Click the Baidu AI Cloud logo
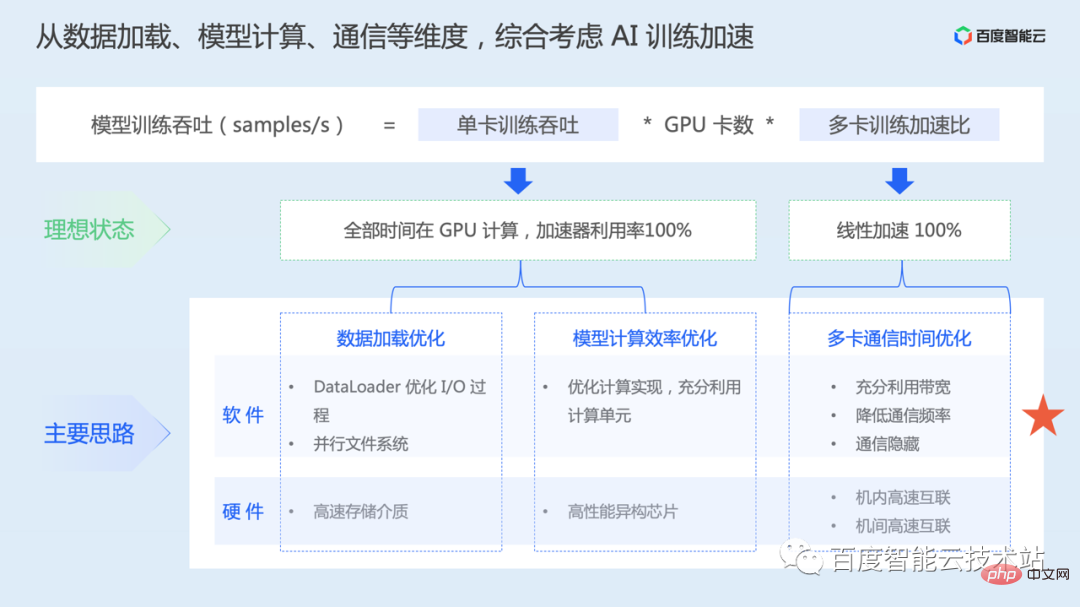 999,35
